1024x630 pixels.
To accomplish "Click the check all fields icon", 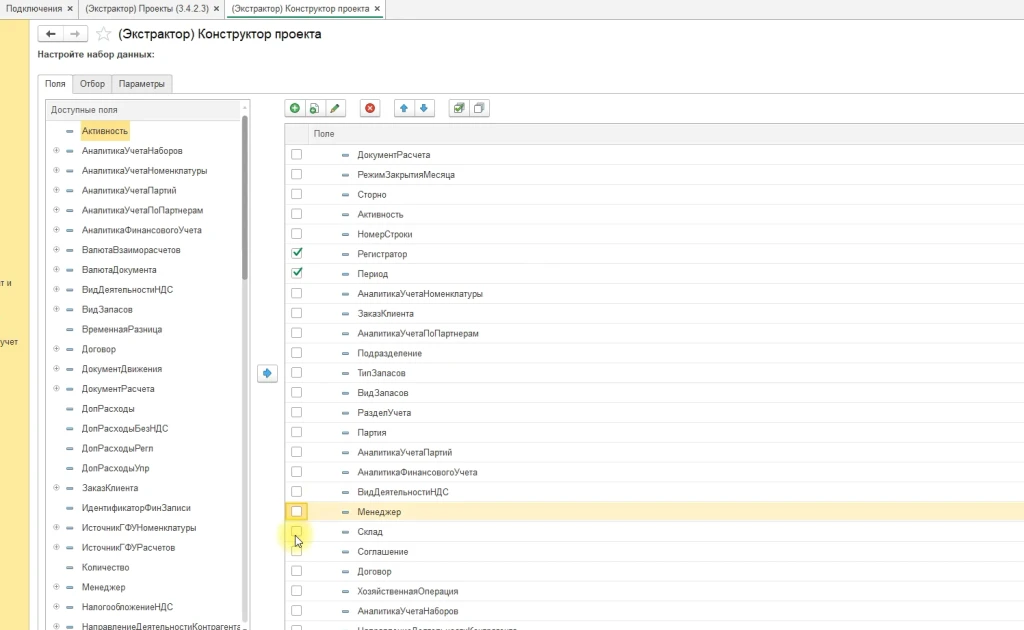I will pos(459,108).
